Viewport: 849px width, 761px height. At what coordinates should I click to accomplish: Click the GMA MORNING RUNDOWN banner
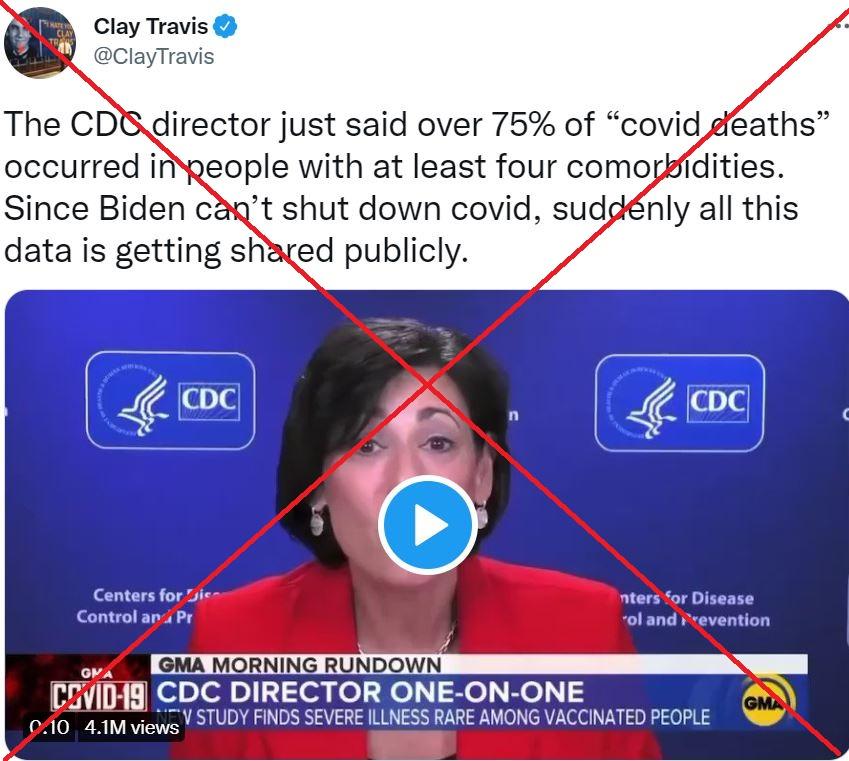coord(300,665)
